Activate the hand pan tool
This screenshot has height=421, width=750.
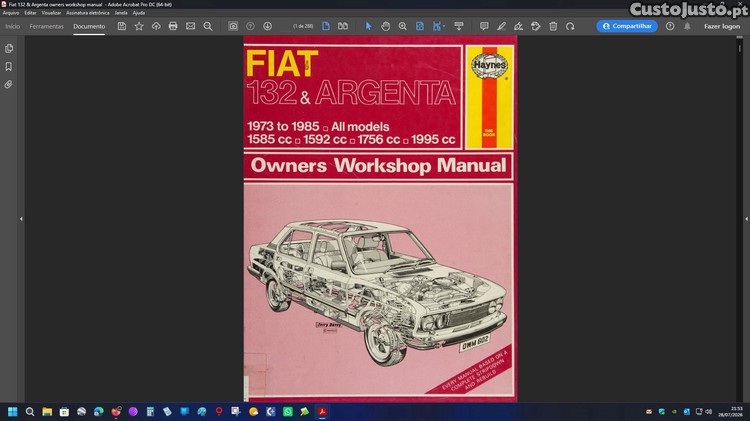click(x=386, y=26)
